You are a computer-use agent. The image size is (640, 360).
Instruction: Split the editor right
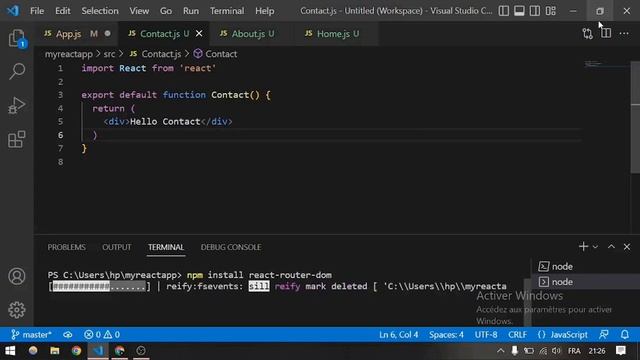click(606, 33)
